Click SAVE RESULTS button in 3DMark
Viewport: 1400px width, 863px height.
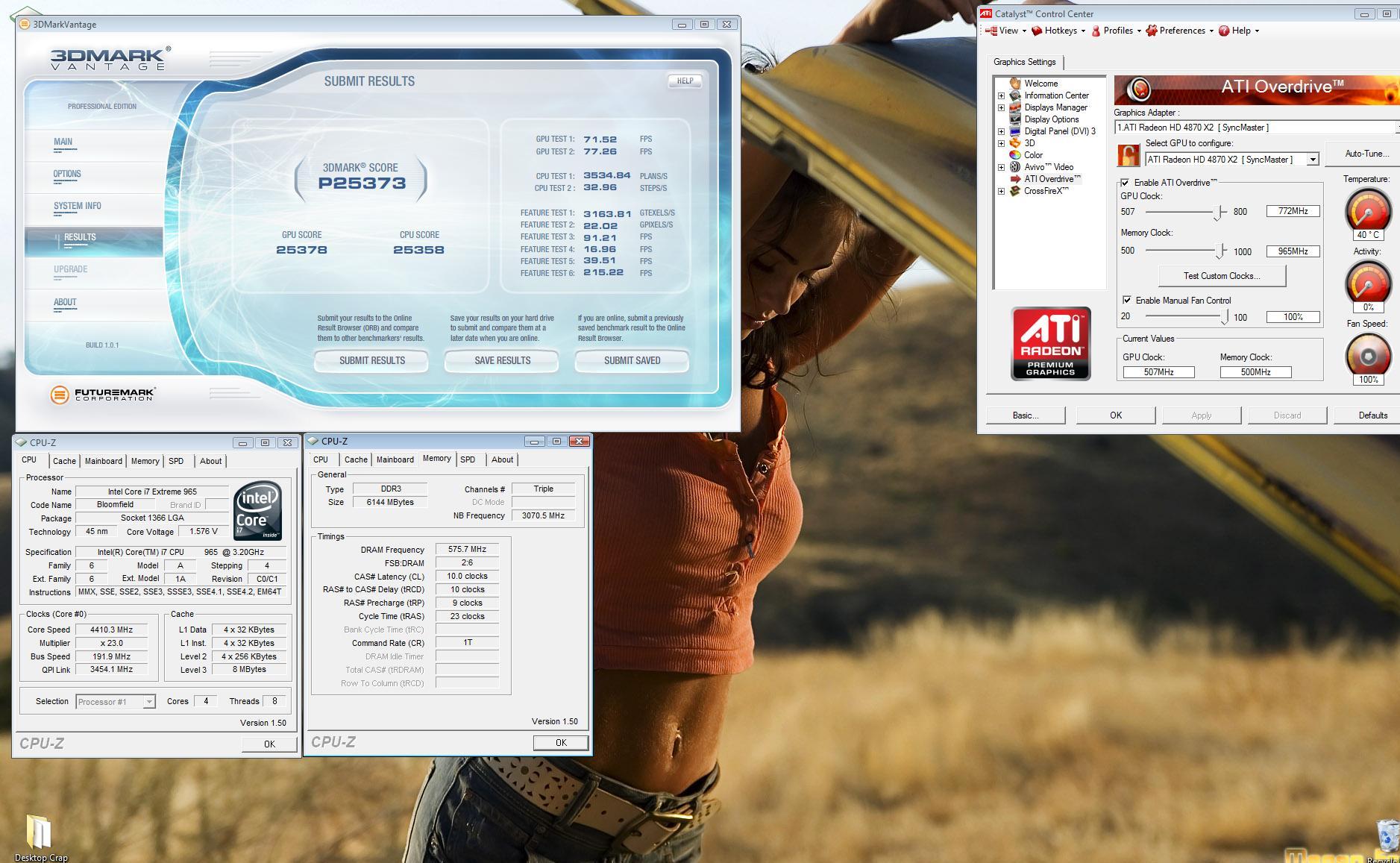tap(502, 360)
